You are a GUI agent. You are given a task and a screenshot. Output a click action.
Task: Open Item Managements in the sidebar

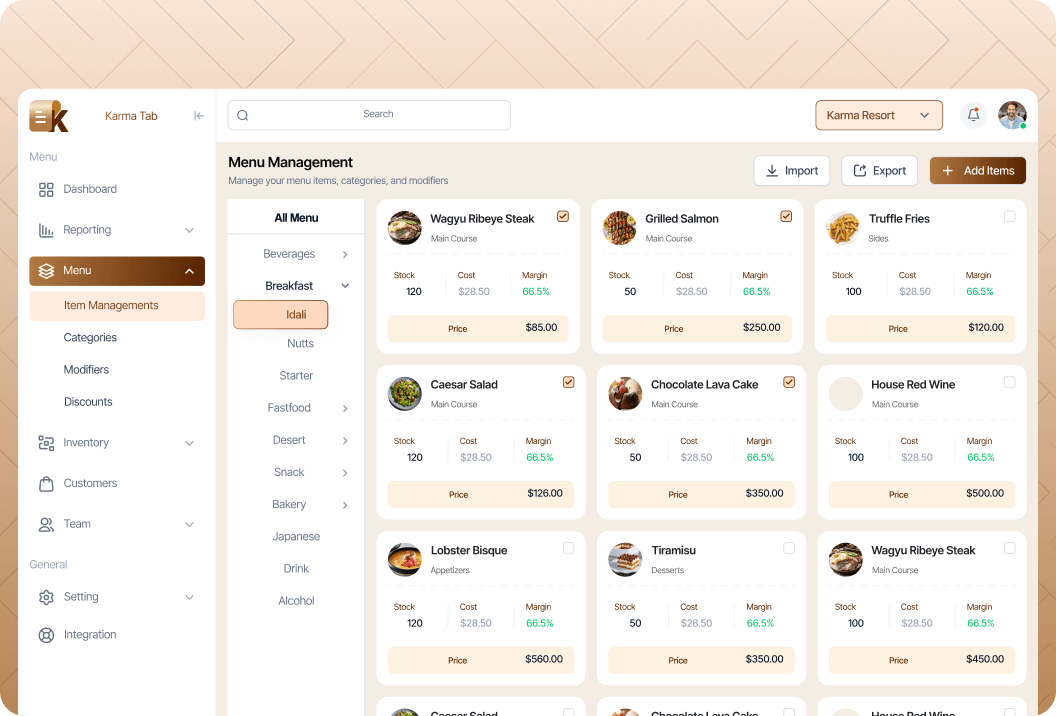point(117,306)
